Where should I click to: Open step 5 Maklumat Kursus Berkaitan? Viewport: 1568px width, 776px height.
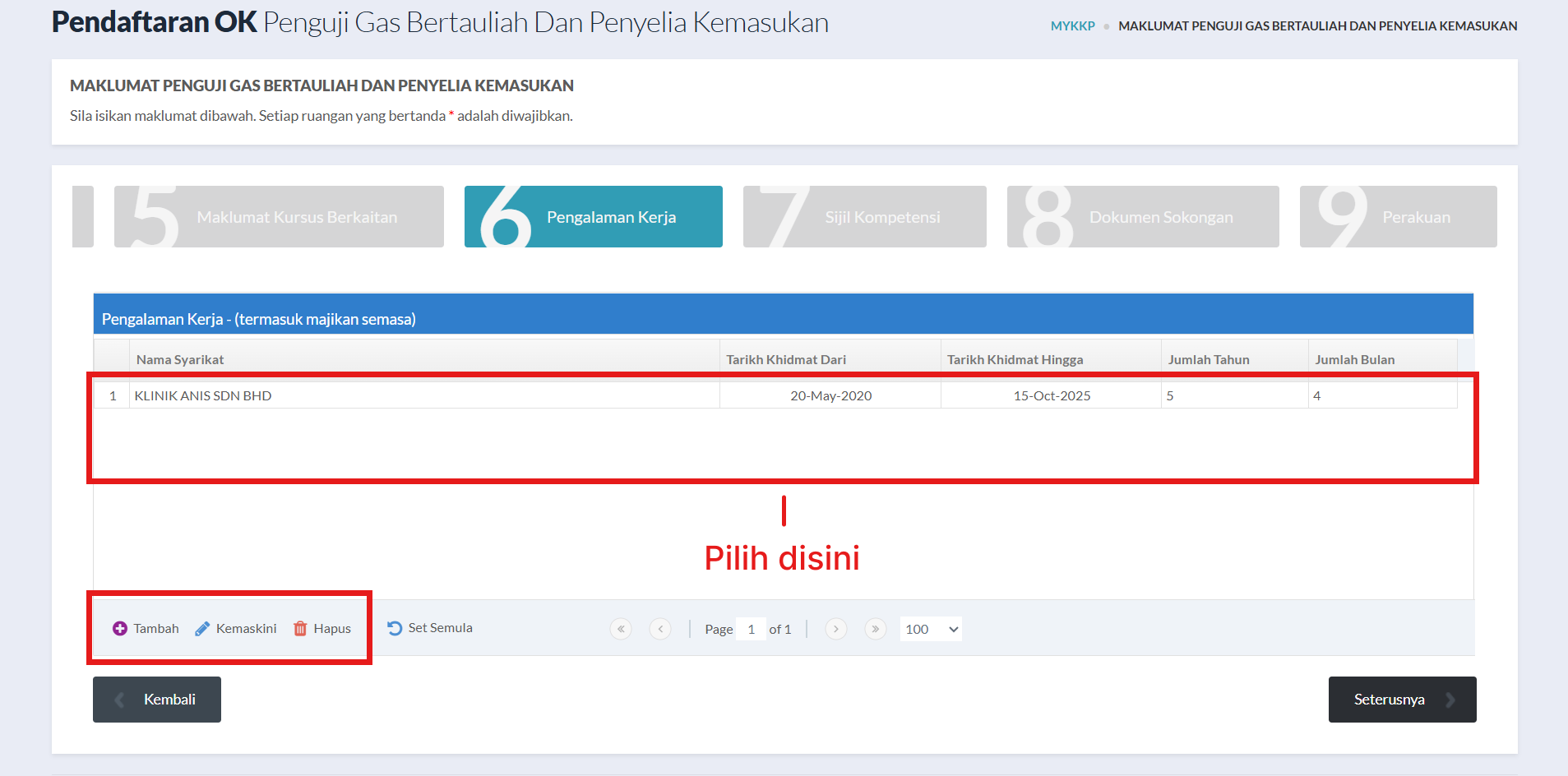click(x=279, y=217)
